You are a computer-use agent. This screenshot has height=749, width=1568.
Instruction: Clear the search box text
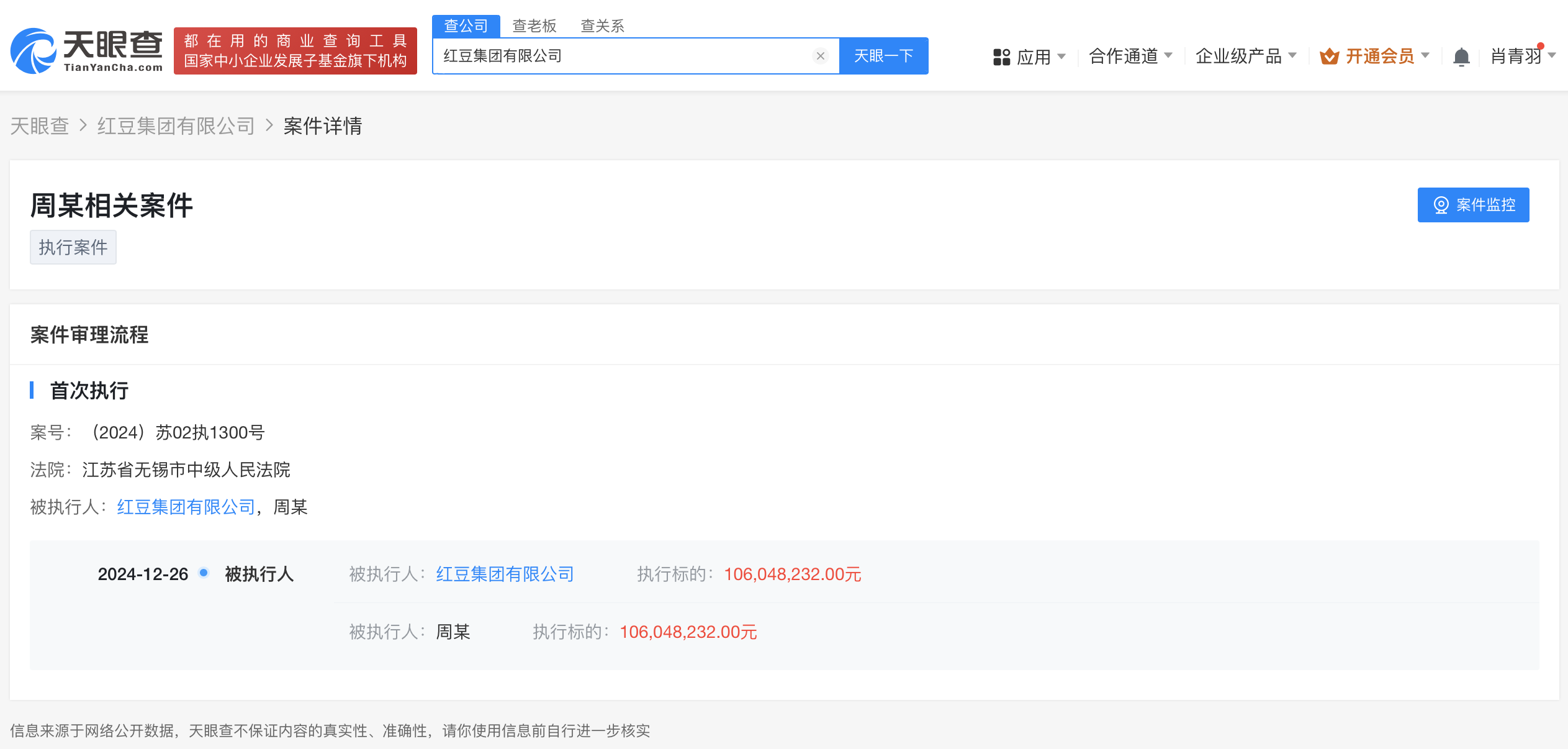pos(820,56)
